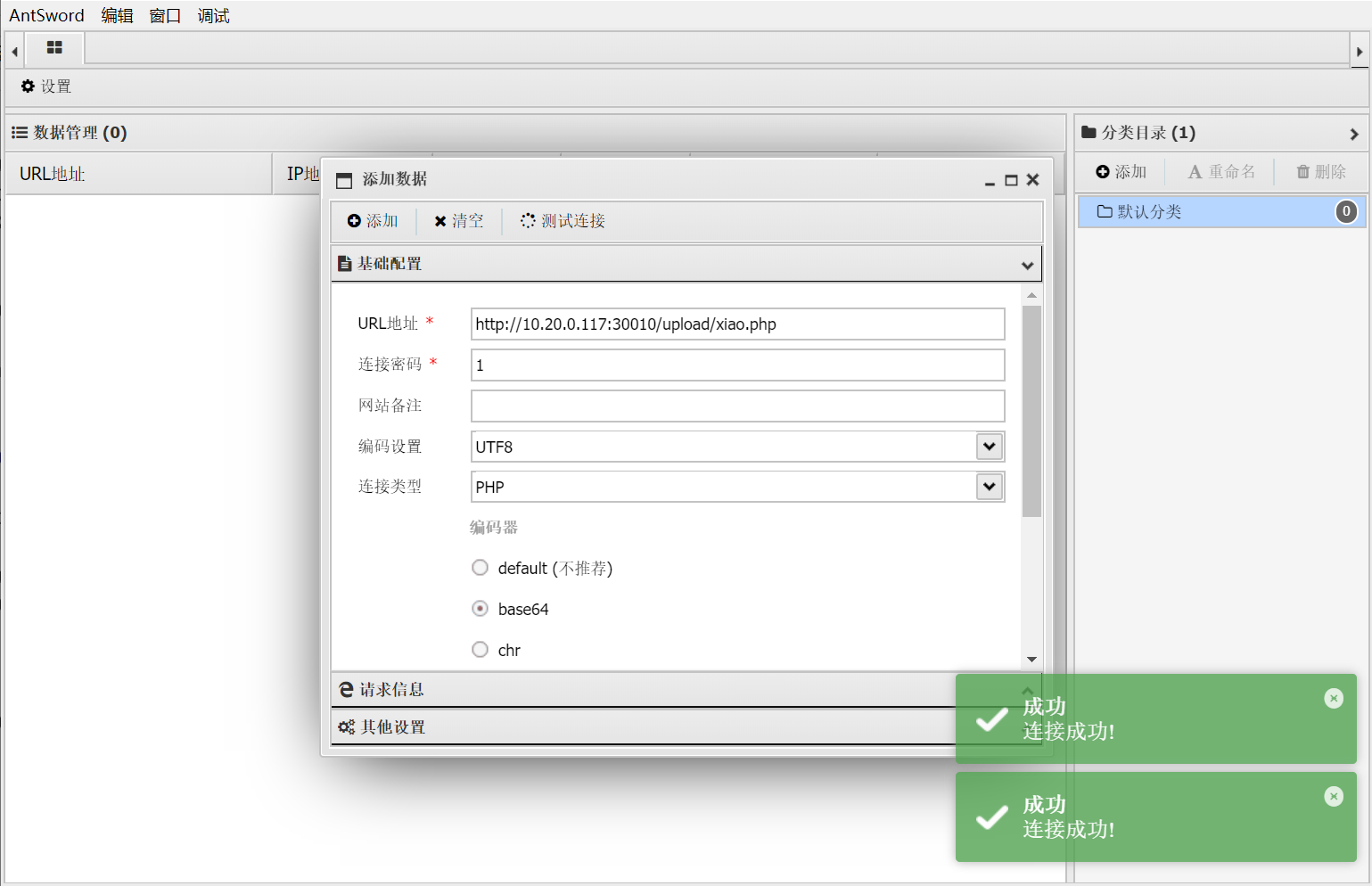Screen dimensions: 1372x886
Task: Collapse the 分类目录 panel chevron
Action: 1354,134
